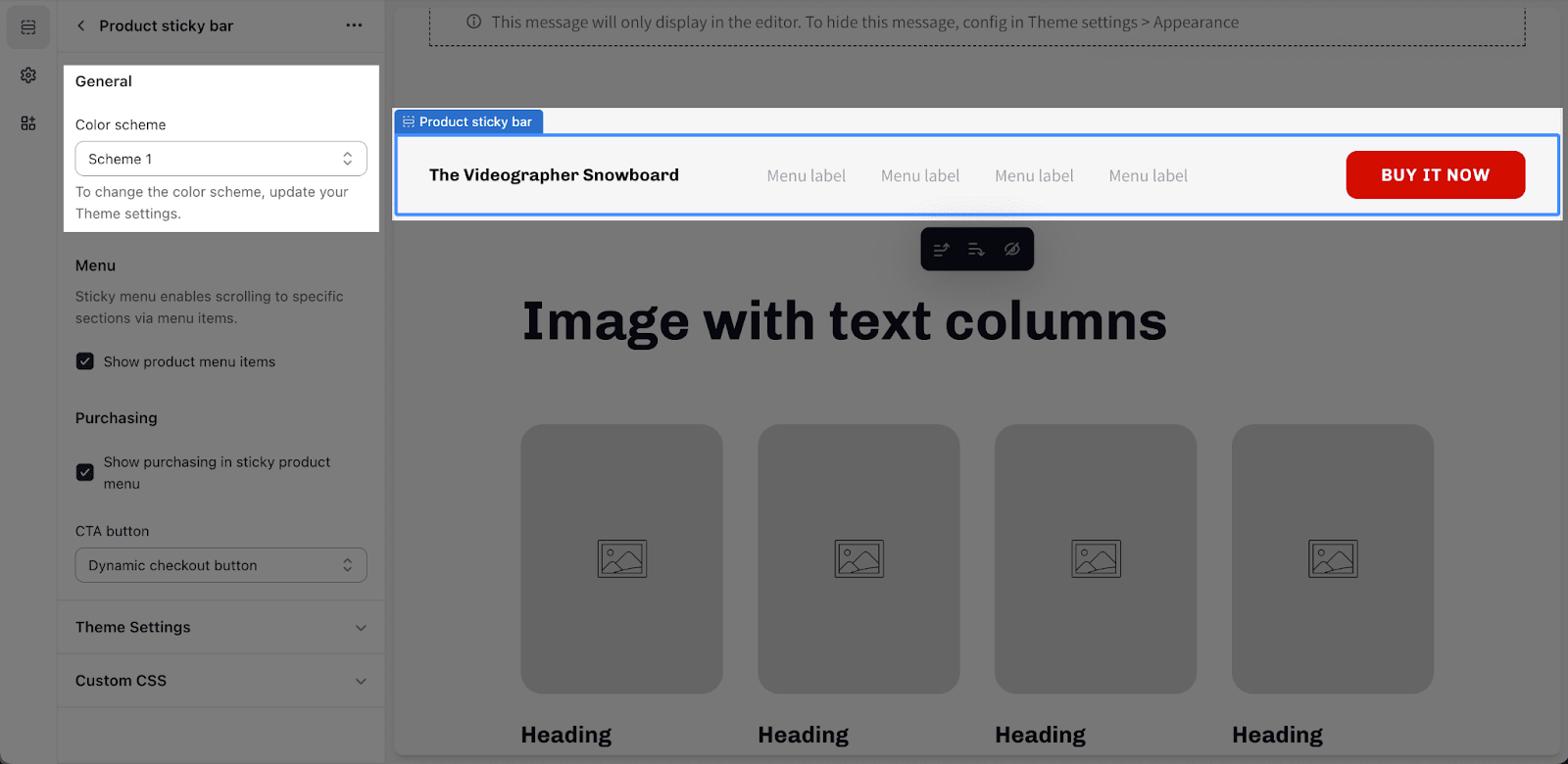The image size is (1568, 764).
Task: Click the second Menu label link
Action: point(920,176)
